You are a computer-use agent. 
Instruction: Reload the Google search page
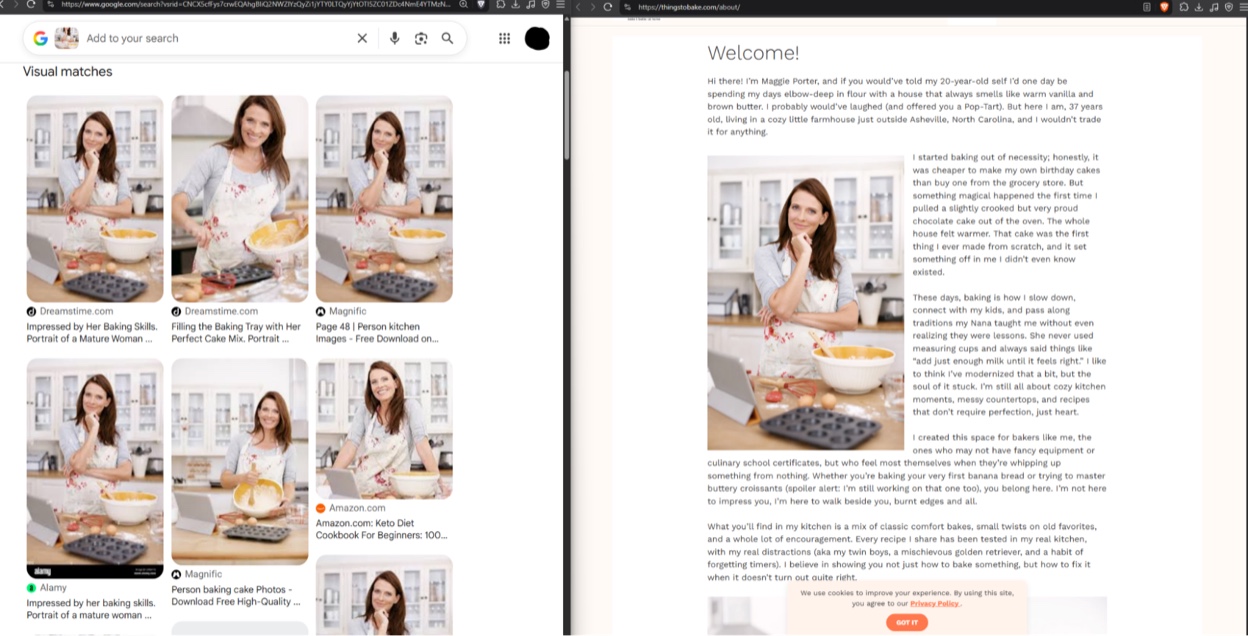tap(32, 5)
